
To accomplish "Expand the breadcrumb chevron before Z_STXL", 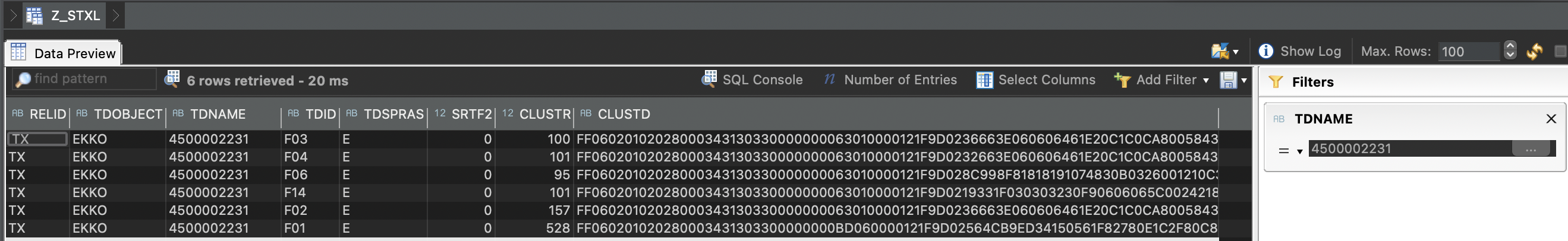I will click(14, 16).
